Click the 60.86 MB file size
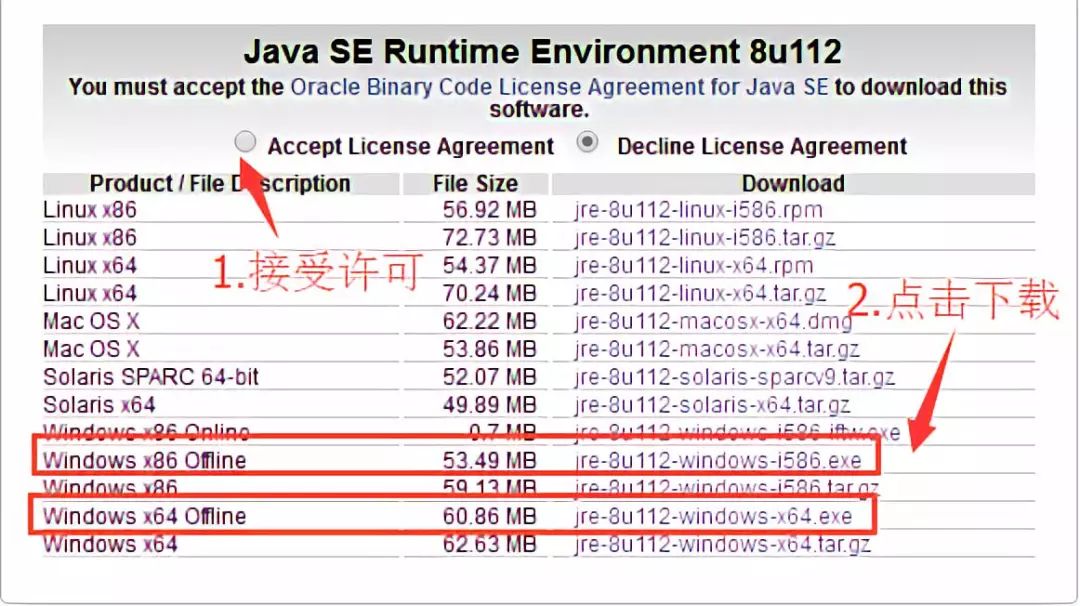The height and width of the screenshot is (606, 1080). pos(490,516)
